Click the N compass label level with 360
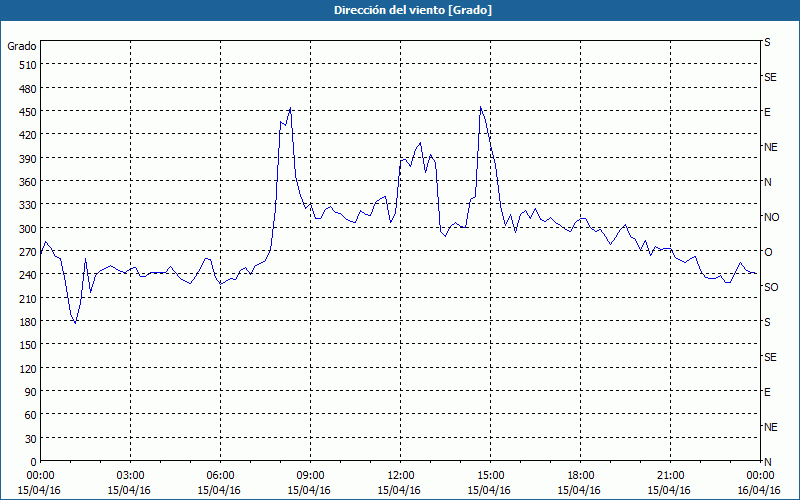Viewport: 800px width, 500px height. click(767, 182)
